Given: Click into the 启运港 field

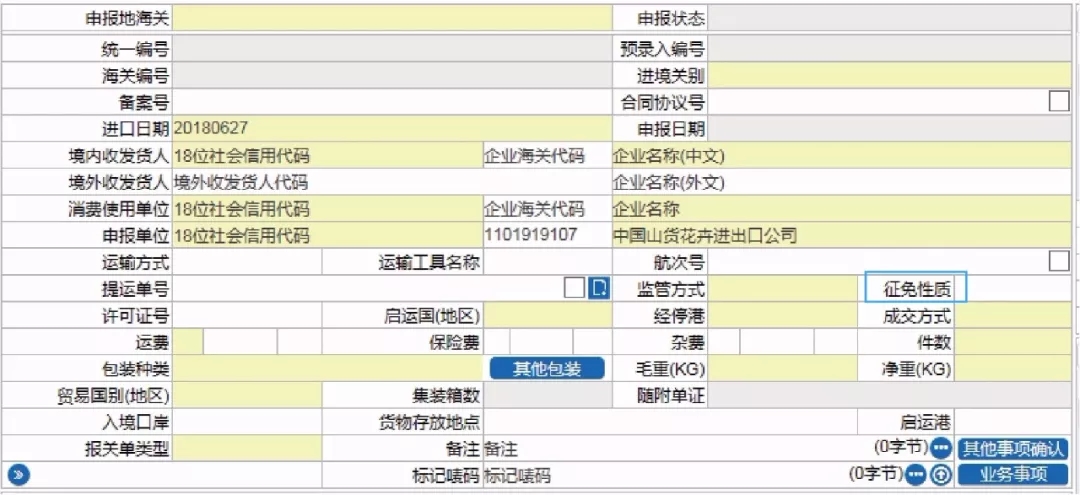Looking at the screenshot, I should (1014, 421).
